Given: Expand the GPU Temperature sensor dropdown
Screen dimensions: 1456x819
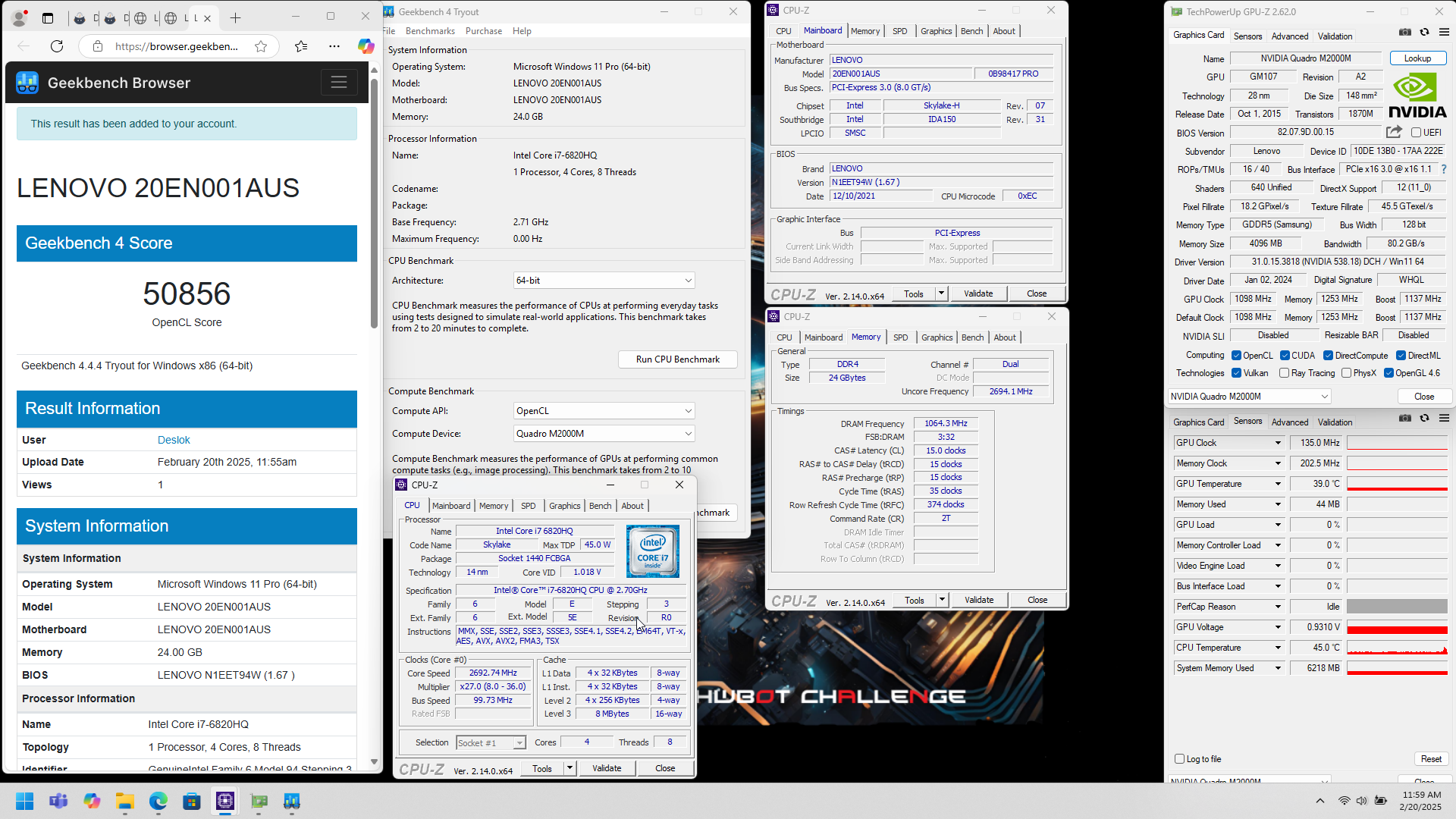Looking at the screenshot, I should [1277, 484].
